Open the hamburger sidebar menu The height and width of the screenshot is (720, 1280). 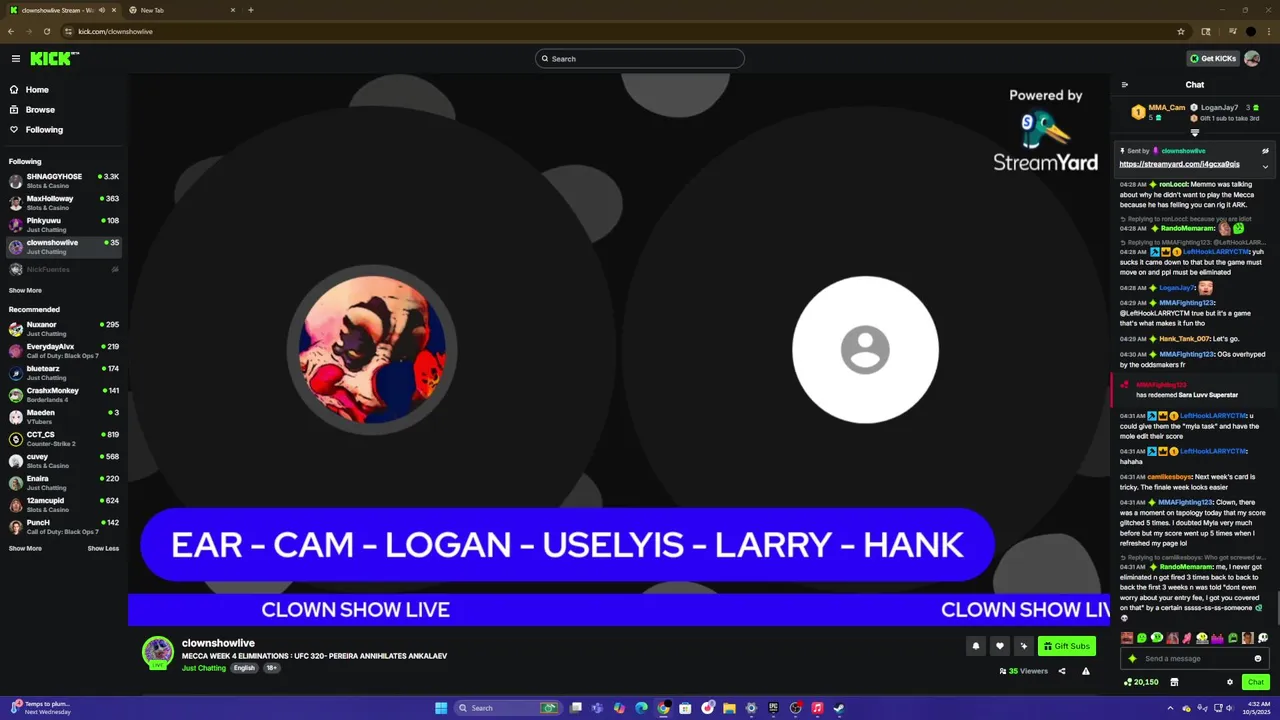[15, 59]
